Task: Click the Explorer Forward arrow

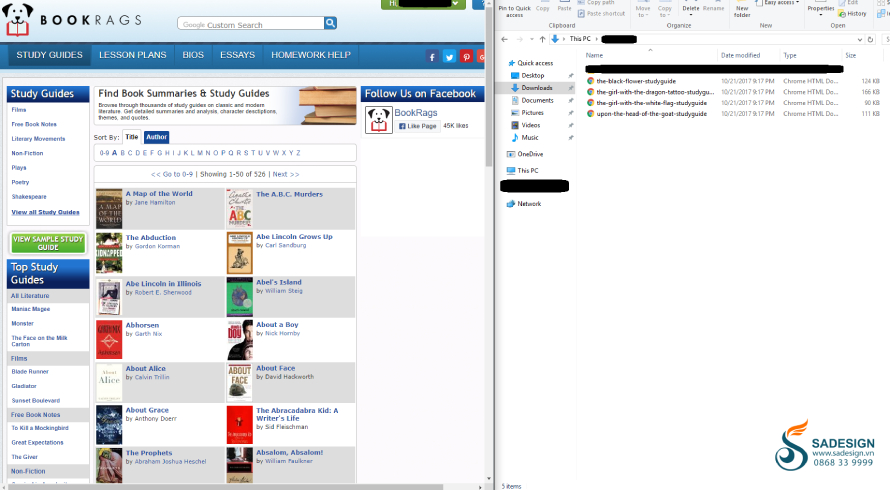Action: (x=519, y=39)
